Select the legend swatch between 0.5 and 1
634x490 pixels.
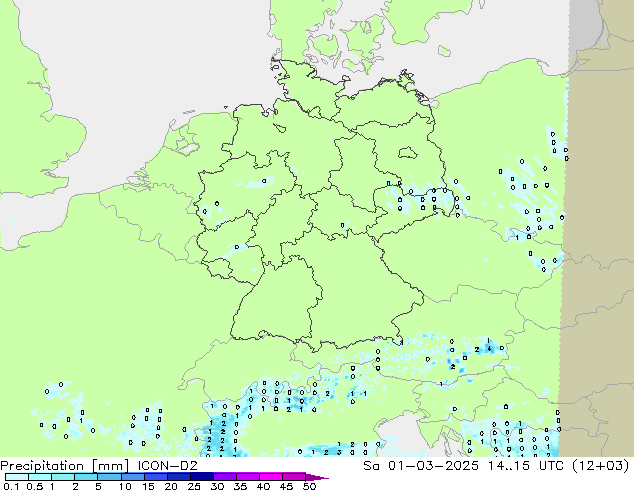click(x=40, y=477)
